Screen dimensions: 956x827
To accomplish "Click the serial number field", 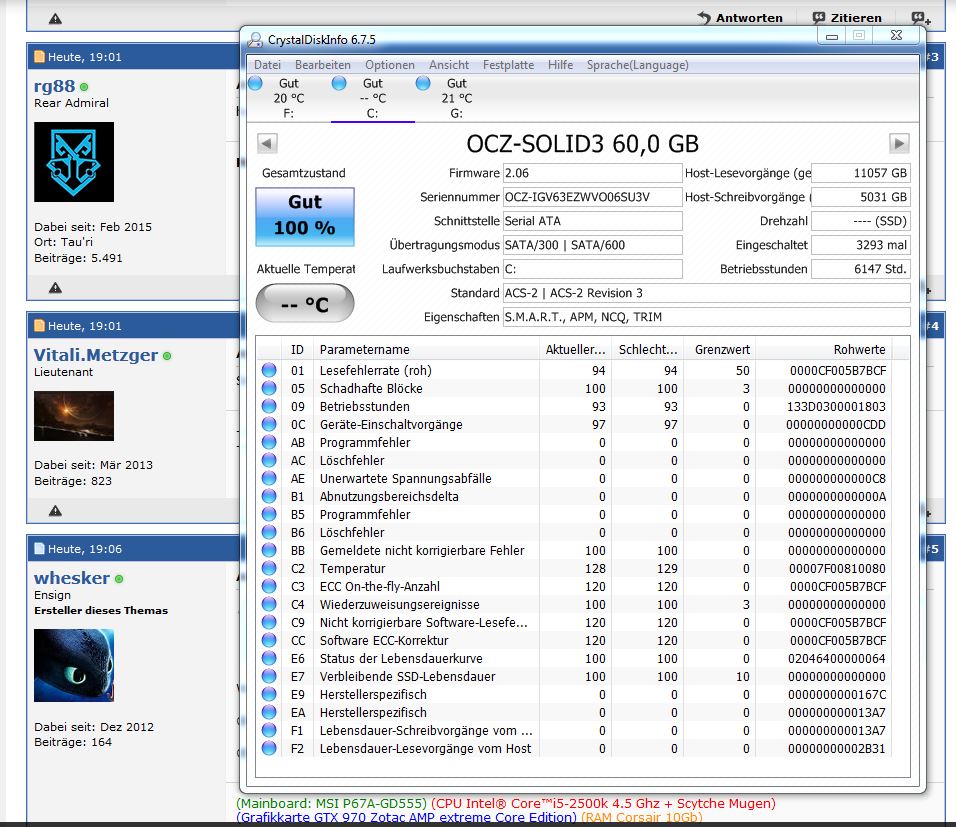I will pos(592,197).
